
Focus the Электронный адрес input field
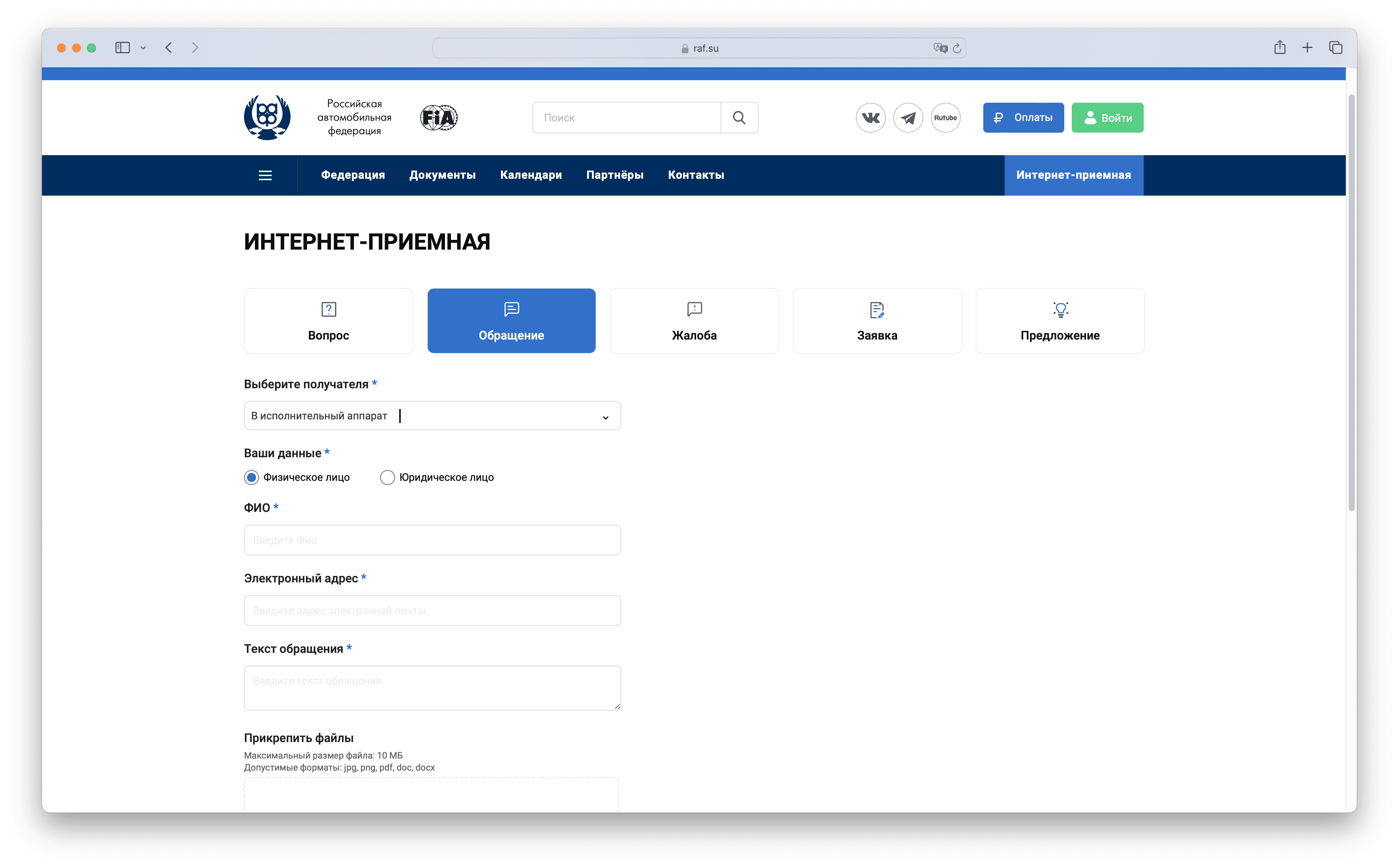pos(432,611)
